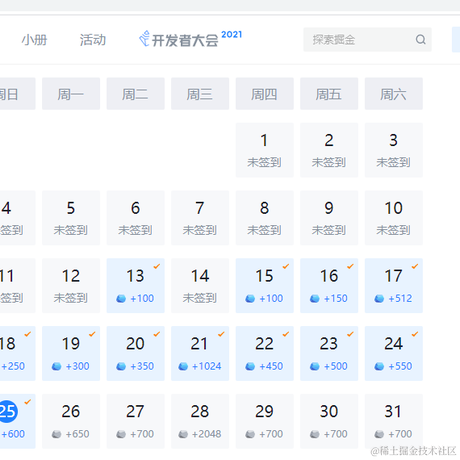
Task: Click the gray ore icon on day 26
Action: [57, 434]
